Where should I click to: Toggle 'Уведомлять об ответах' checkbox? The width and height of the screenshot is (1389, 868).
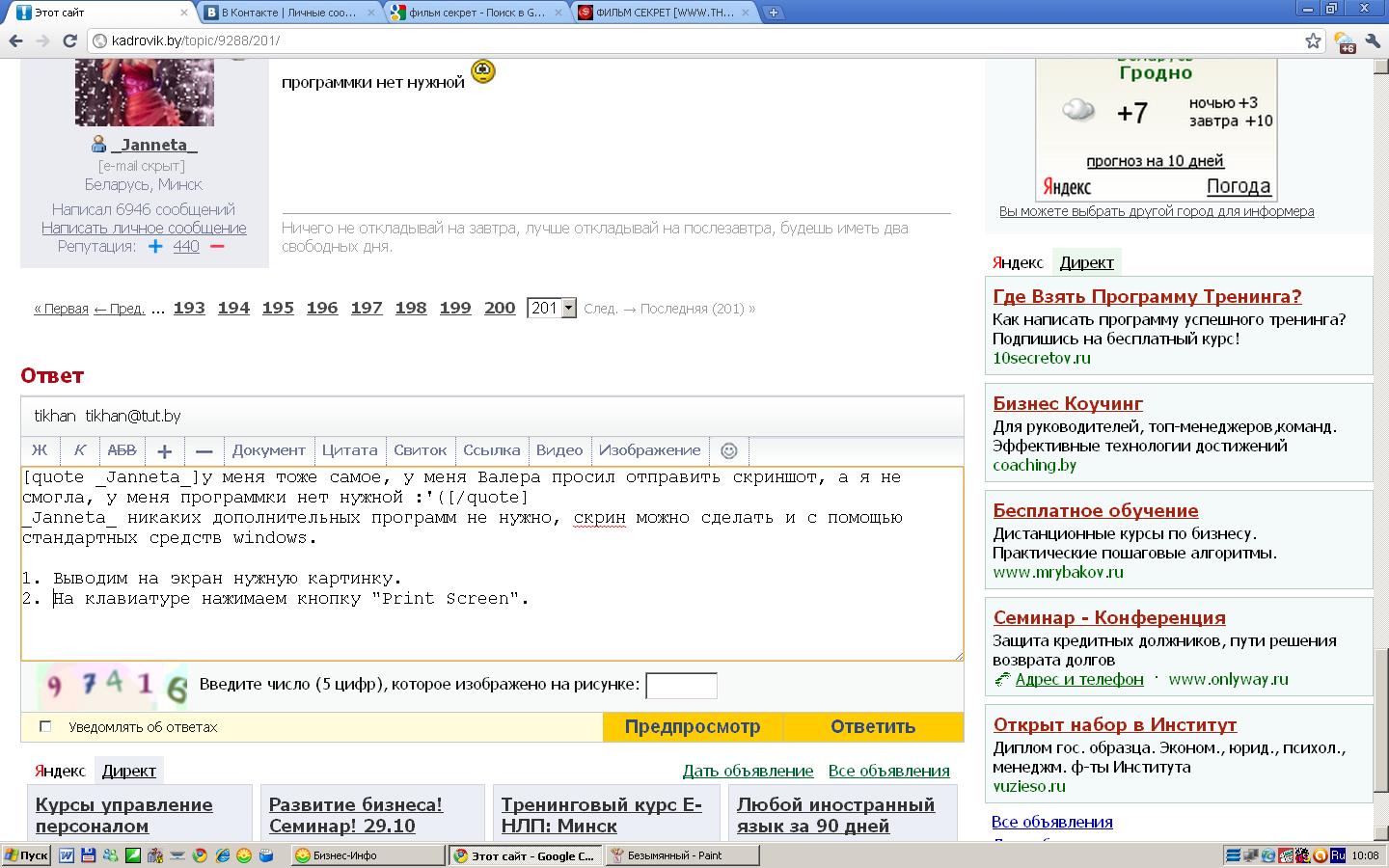(x=44, y=726)
